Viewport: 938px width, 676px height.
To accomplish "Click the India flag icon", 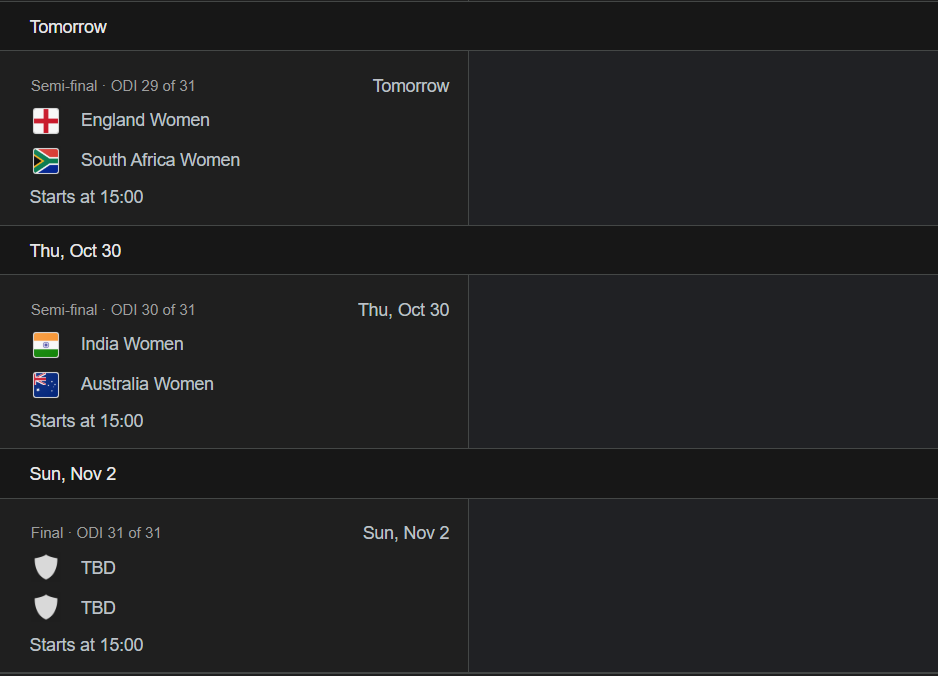I will point(46,345).
